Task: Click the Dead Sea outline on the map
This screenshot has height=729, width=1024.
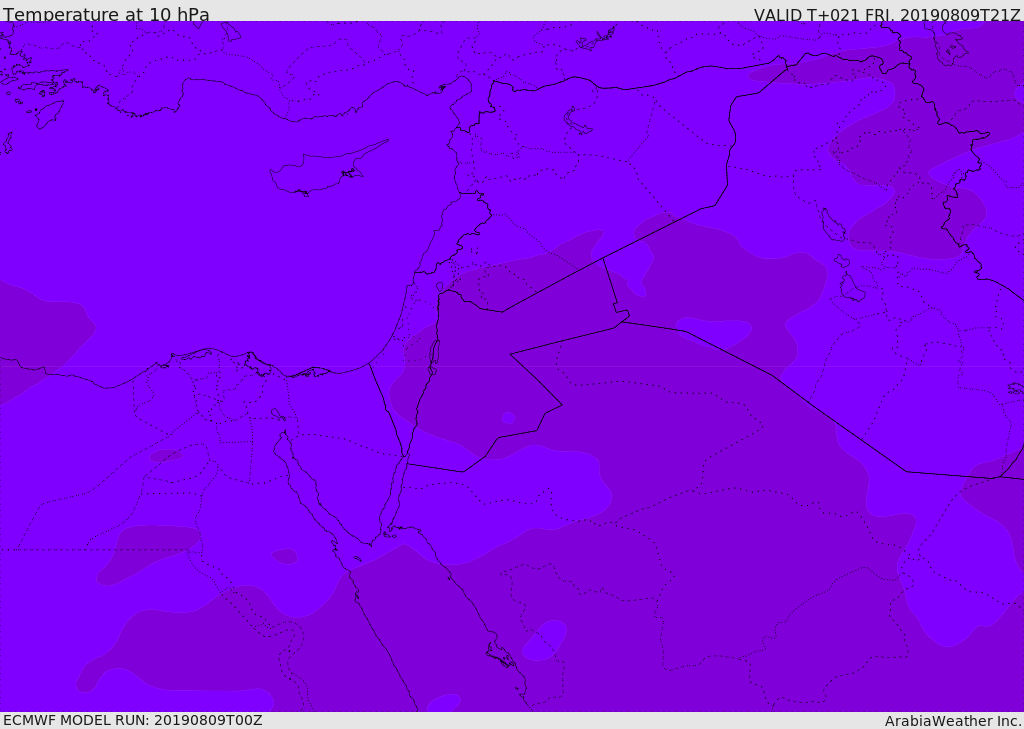Action: (434, 353)
